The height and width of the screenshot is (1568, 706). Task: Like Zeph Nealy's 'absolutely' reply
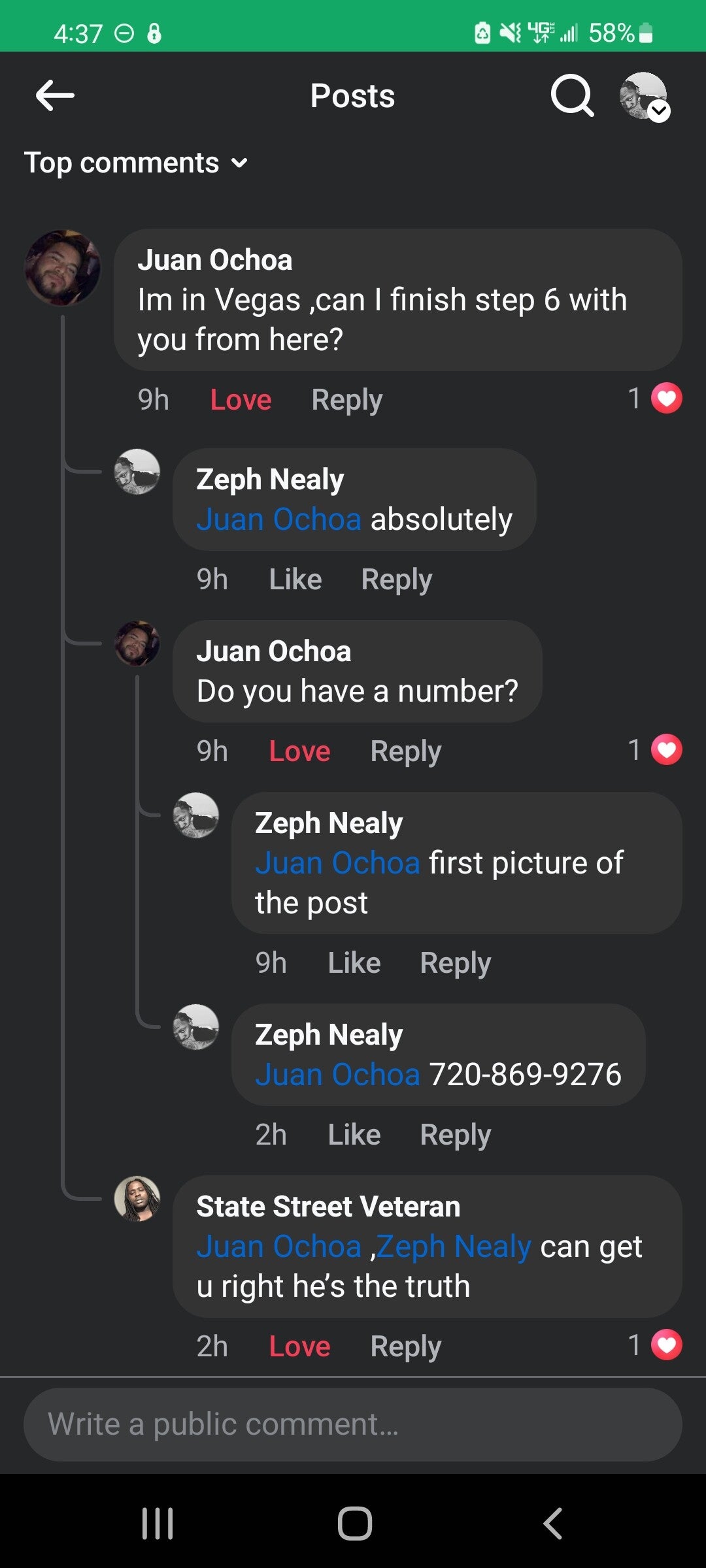pyautogui.click(x=295, y=580)
